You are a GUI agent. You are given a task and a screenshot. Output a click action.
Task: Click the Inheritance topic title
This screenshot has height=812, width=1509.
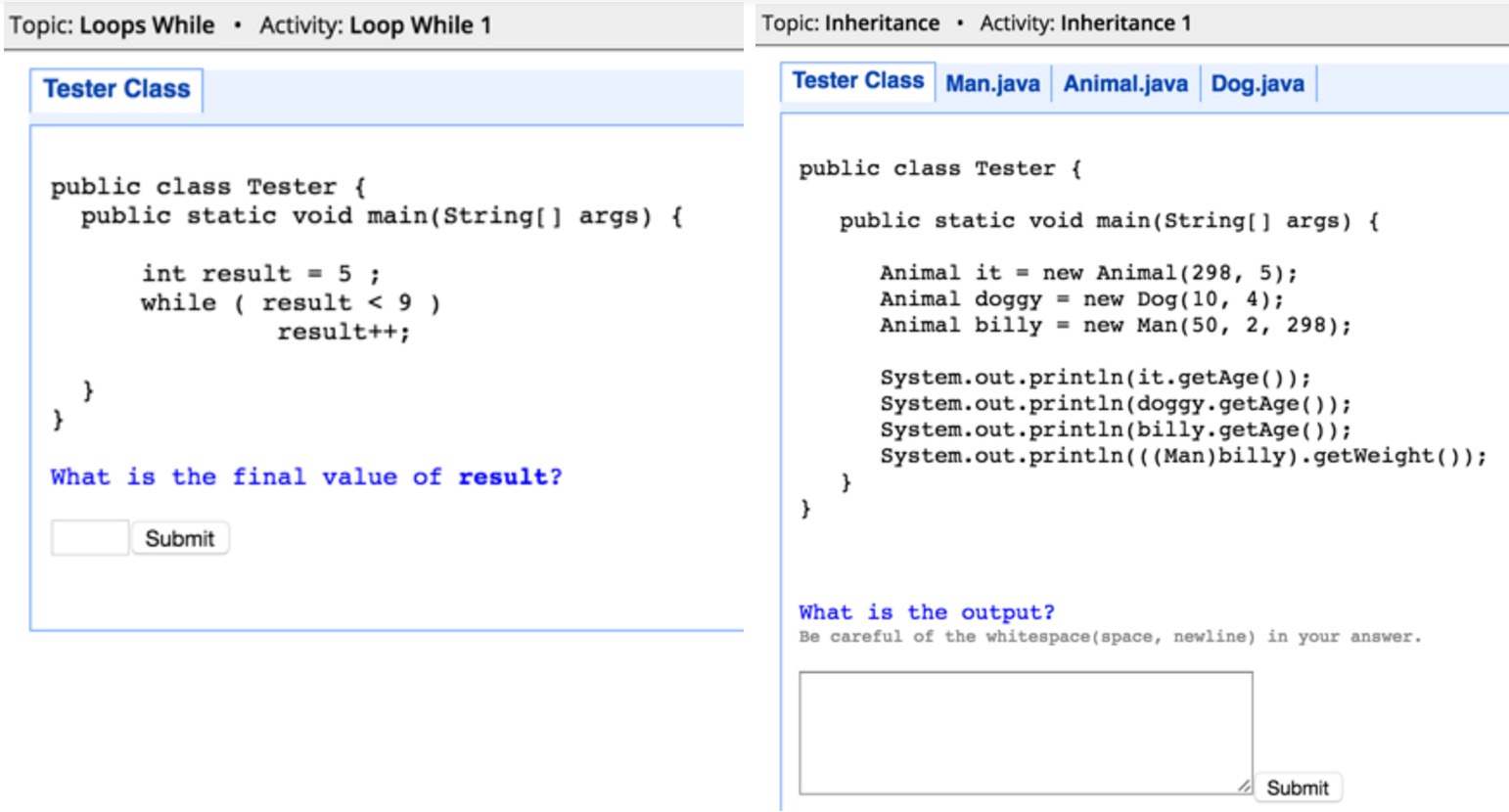click(x=882, y=23)
